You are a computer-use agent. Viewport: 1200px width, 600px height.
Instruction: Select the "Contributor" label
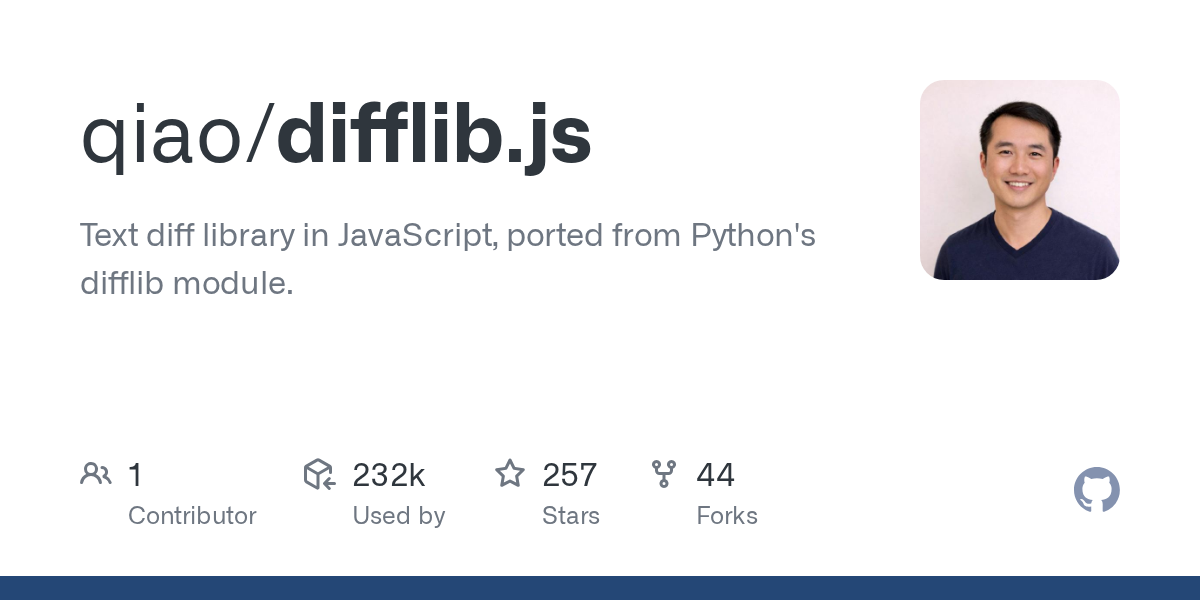[x=192, y=516]
